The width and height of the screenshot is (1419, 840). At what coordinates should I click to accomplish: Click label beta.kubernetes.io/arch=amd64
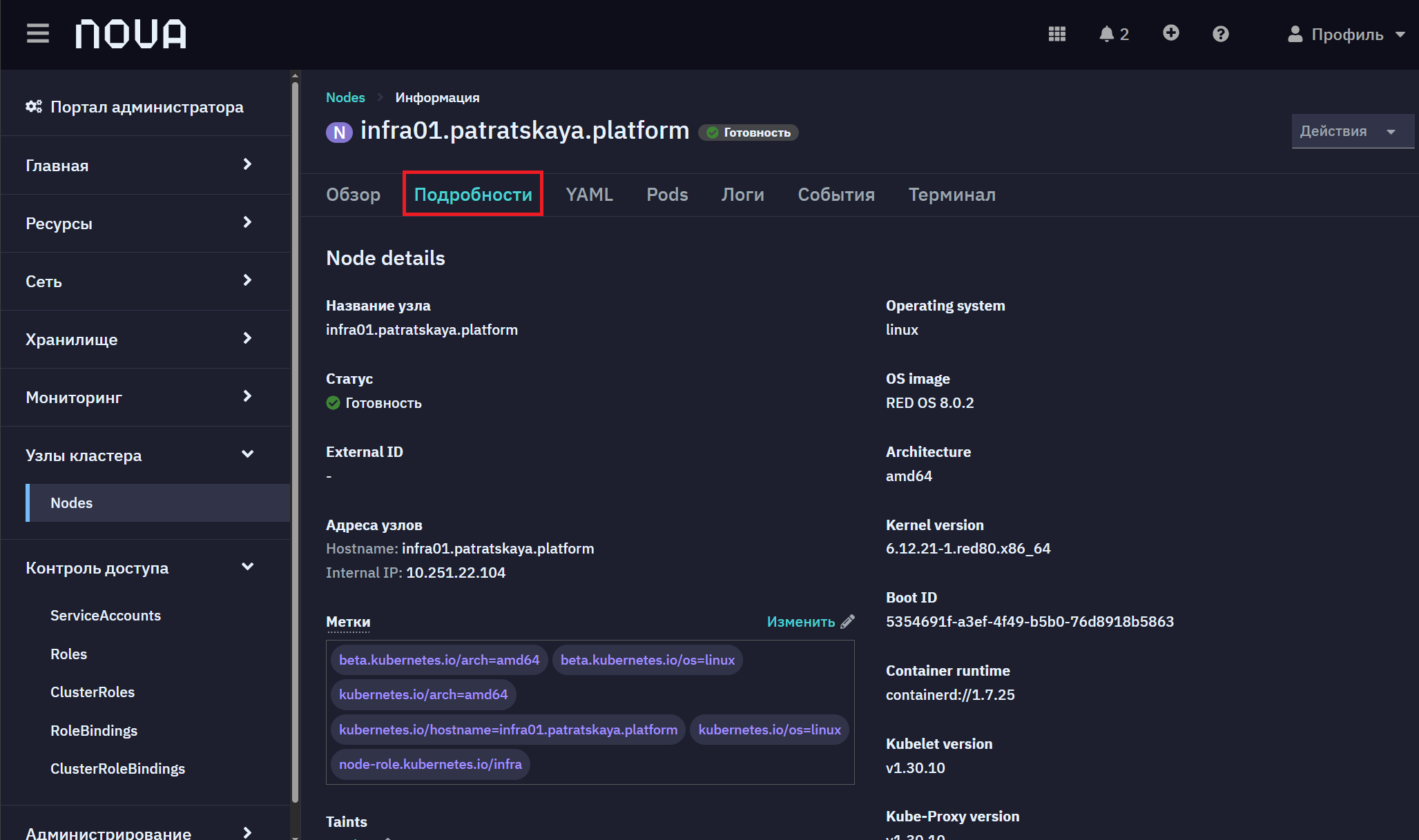(439, 660)
